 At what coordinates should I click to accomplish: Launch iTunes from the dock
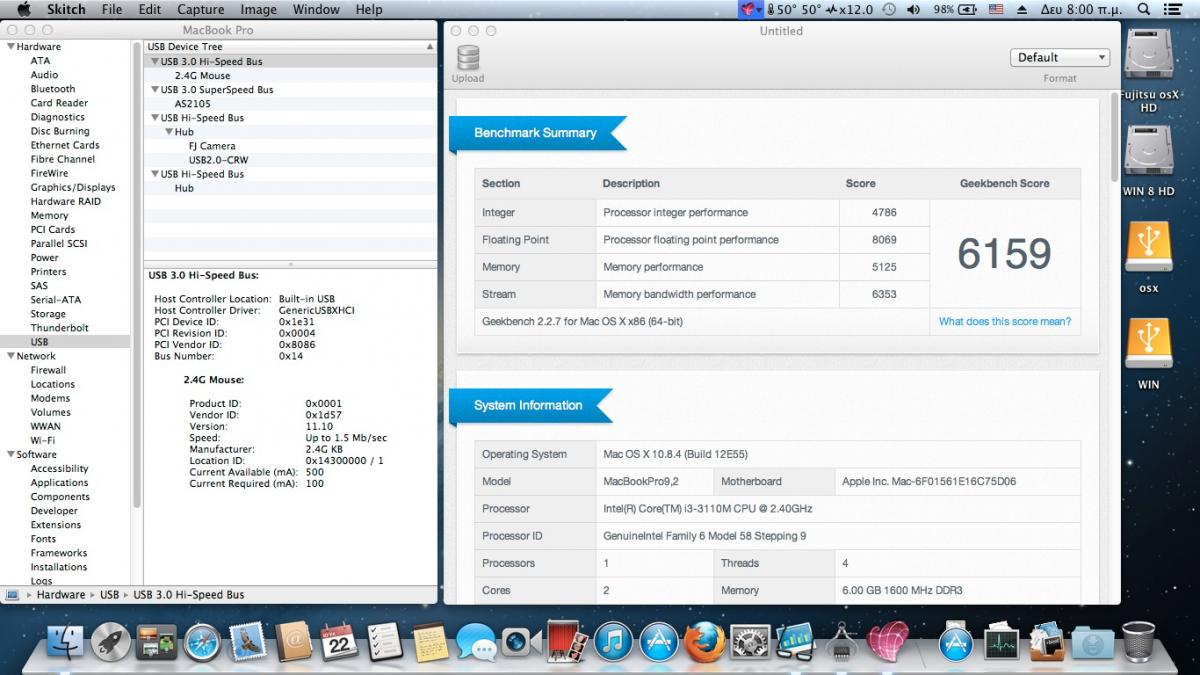tap(613, 641)
